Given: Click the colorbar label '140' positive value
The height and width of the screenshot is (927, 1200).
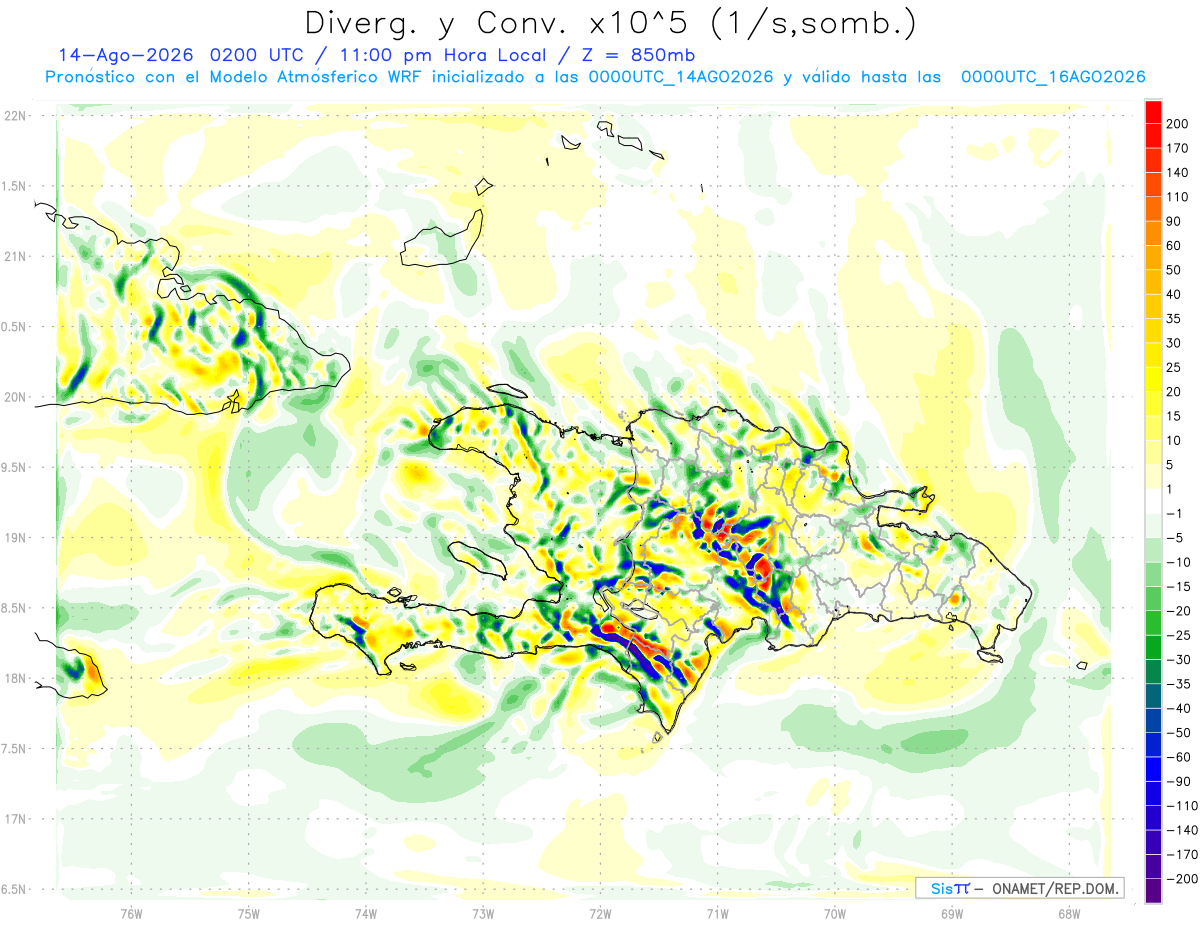Looking at the screenshot, I should pyautogui.click(x=1179, y=172).
